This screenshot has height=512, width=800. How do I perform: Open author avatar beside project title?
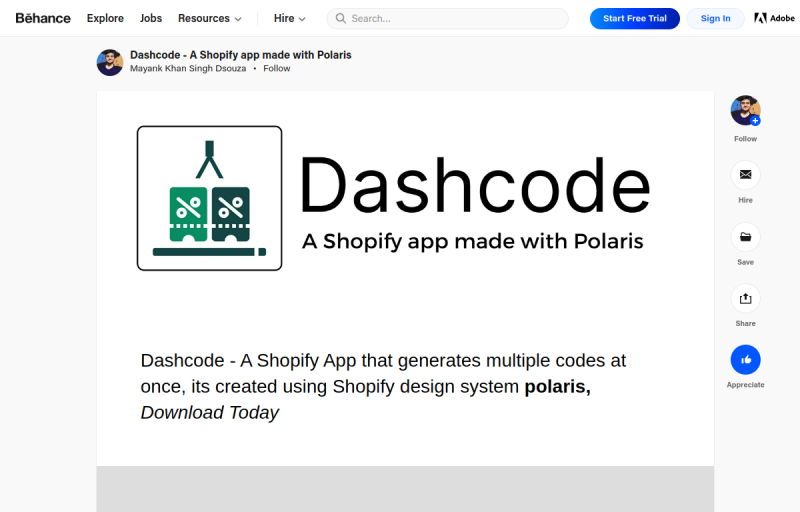tap(110, 62)
